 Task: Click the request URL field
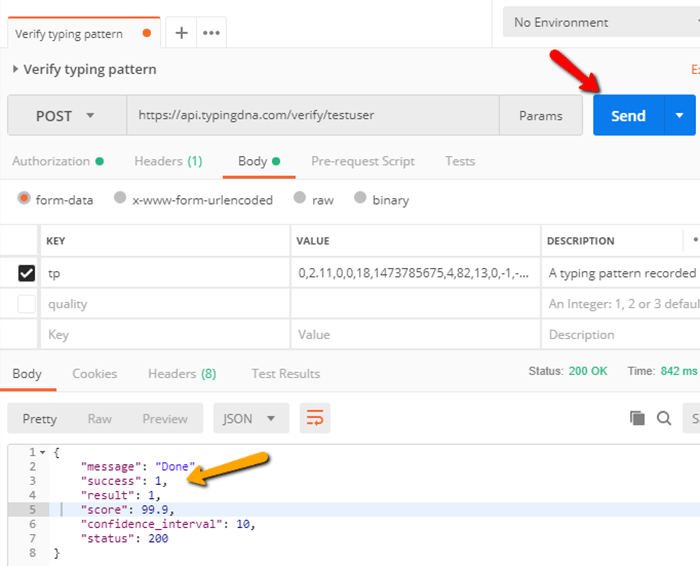point(313,115)
